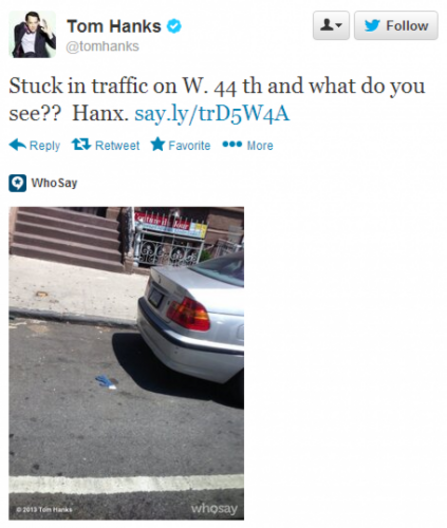The height and width of the screenshot is (528, 447).
Task: Click the Reply text link
Action: pos(45,145)
